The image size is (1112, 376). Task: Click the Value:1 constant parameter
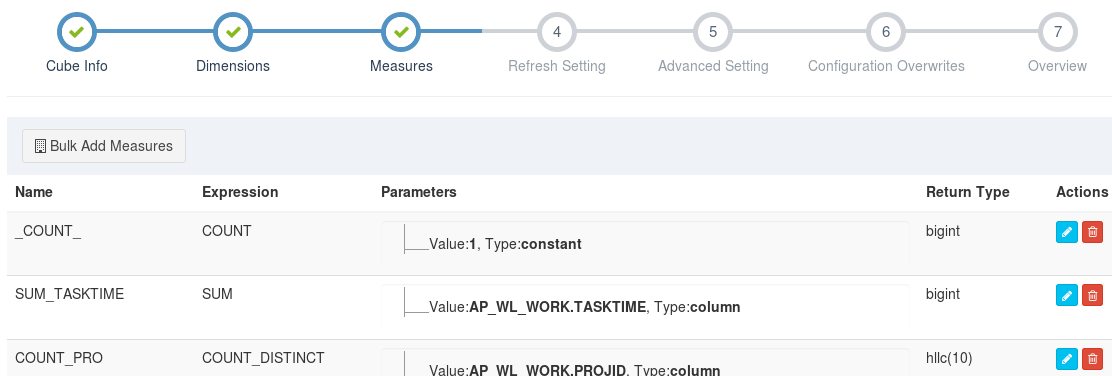point(505,244)
